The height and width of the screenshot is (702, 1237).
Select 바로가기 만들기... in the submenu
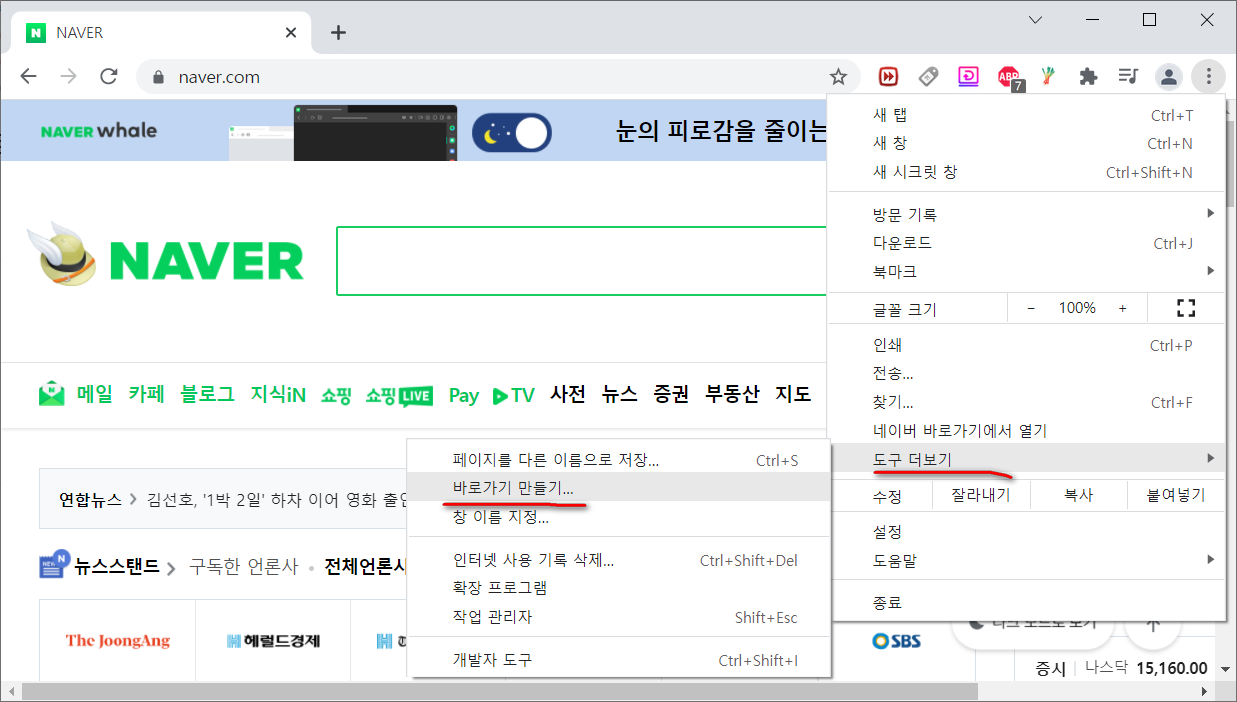(x=619, y=488)
